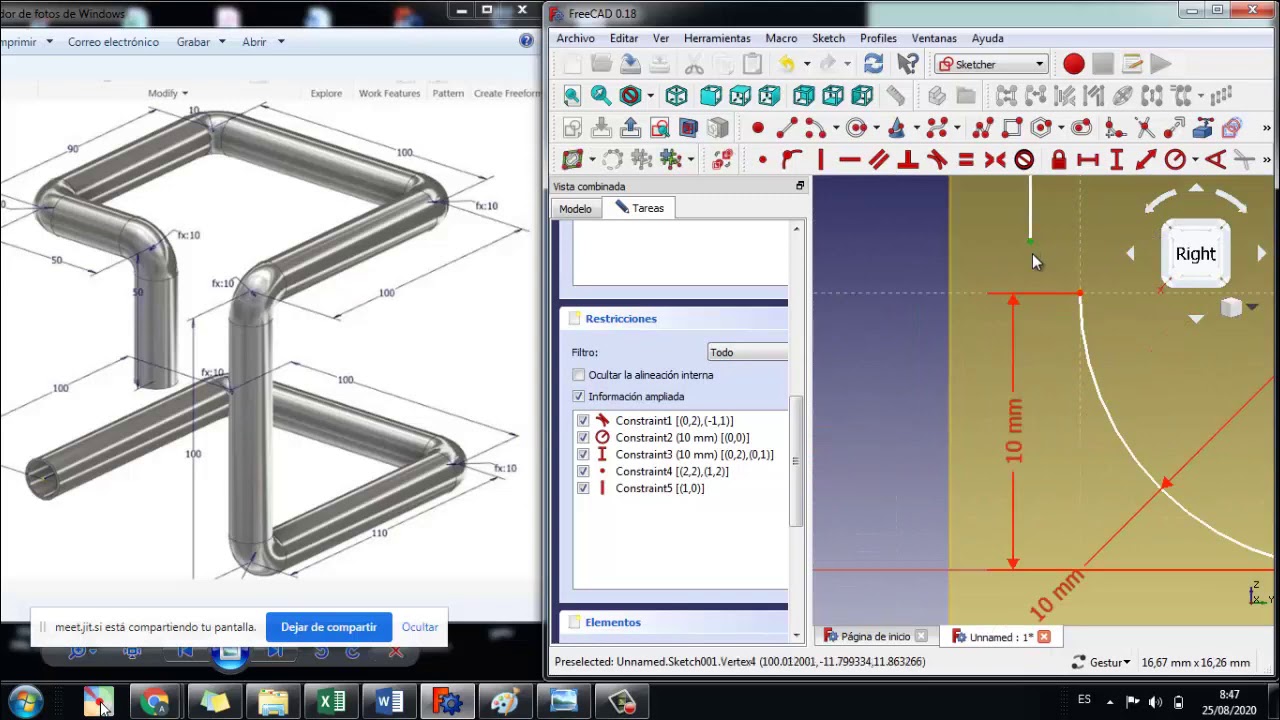Uncheck the Constraint1 checkbox
Viewport: 1280px width, 720px height.
tap(583, 421)
